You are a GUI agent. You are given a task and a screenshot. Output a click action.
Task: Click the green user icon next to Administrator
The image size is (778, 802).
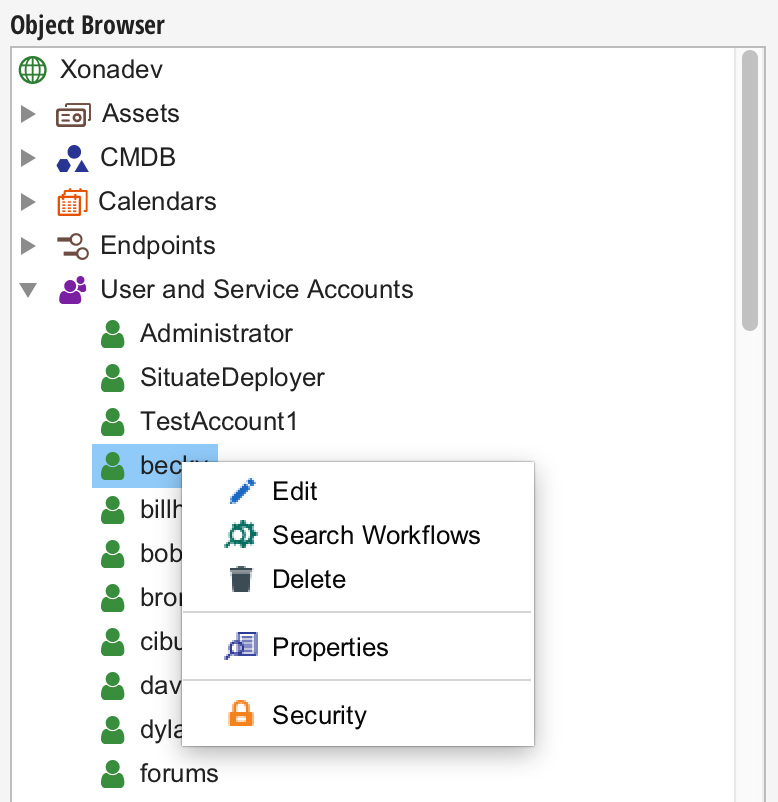112,333
